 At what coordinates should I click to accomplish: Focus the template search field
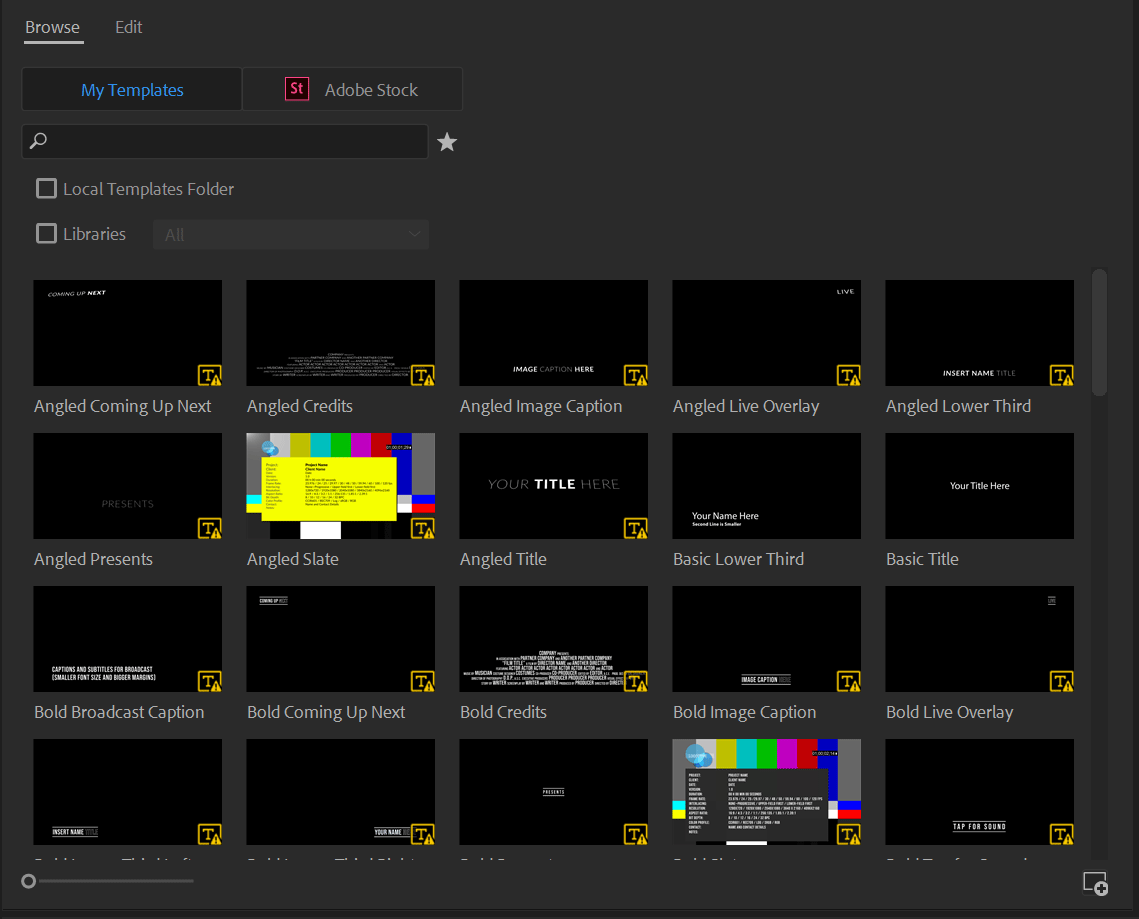(x=225, y=141)
